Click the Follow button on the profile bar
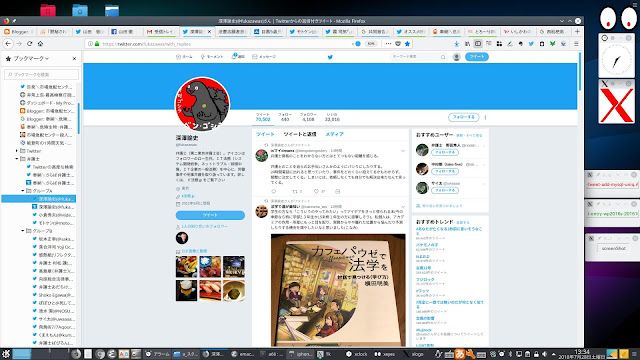 464,117
